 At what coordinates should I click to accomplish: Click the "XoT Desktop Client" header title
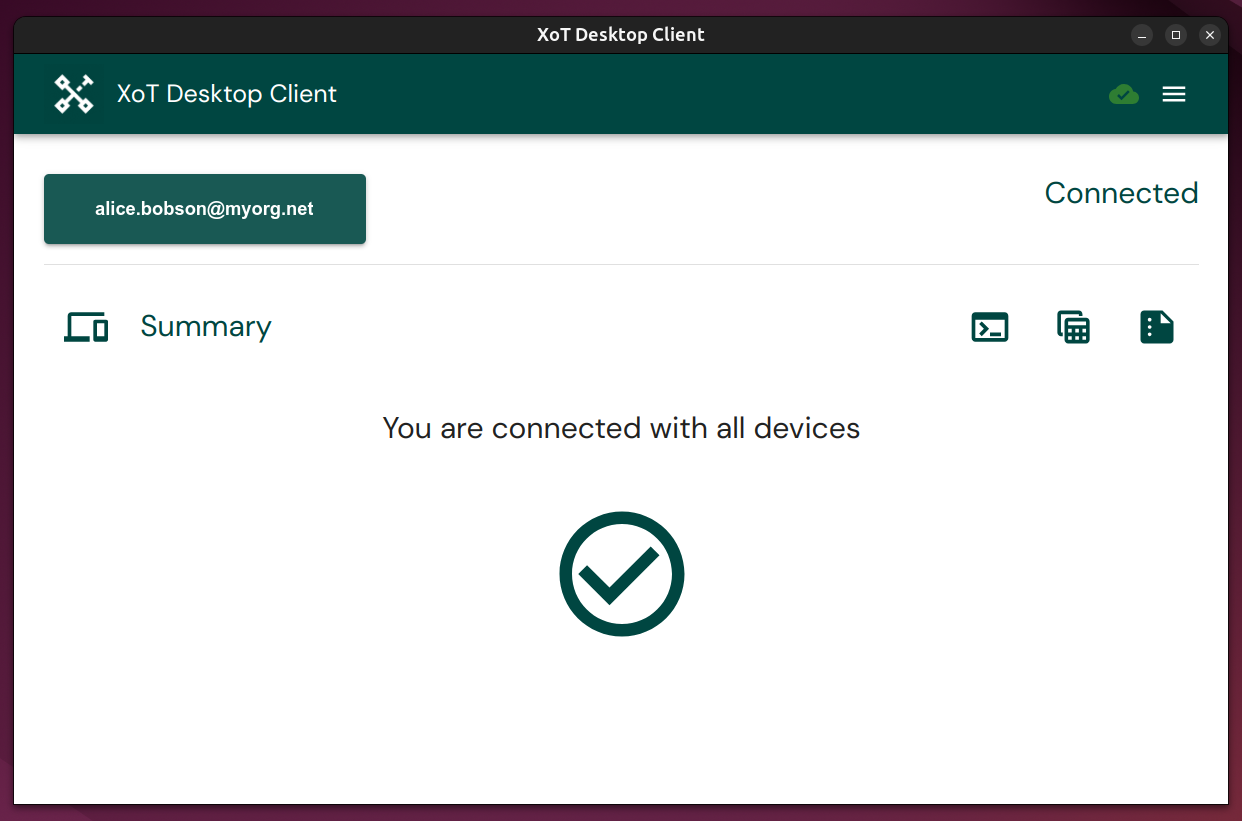[x=227, y=94]
